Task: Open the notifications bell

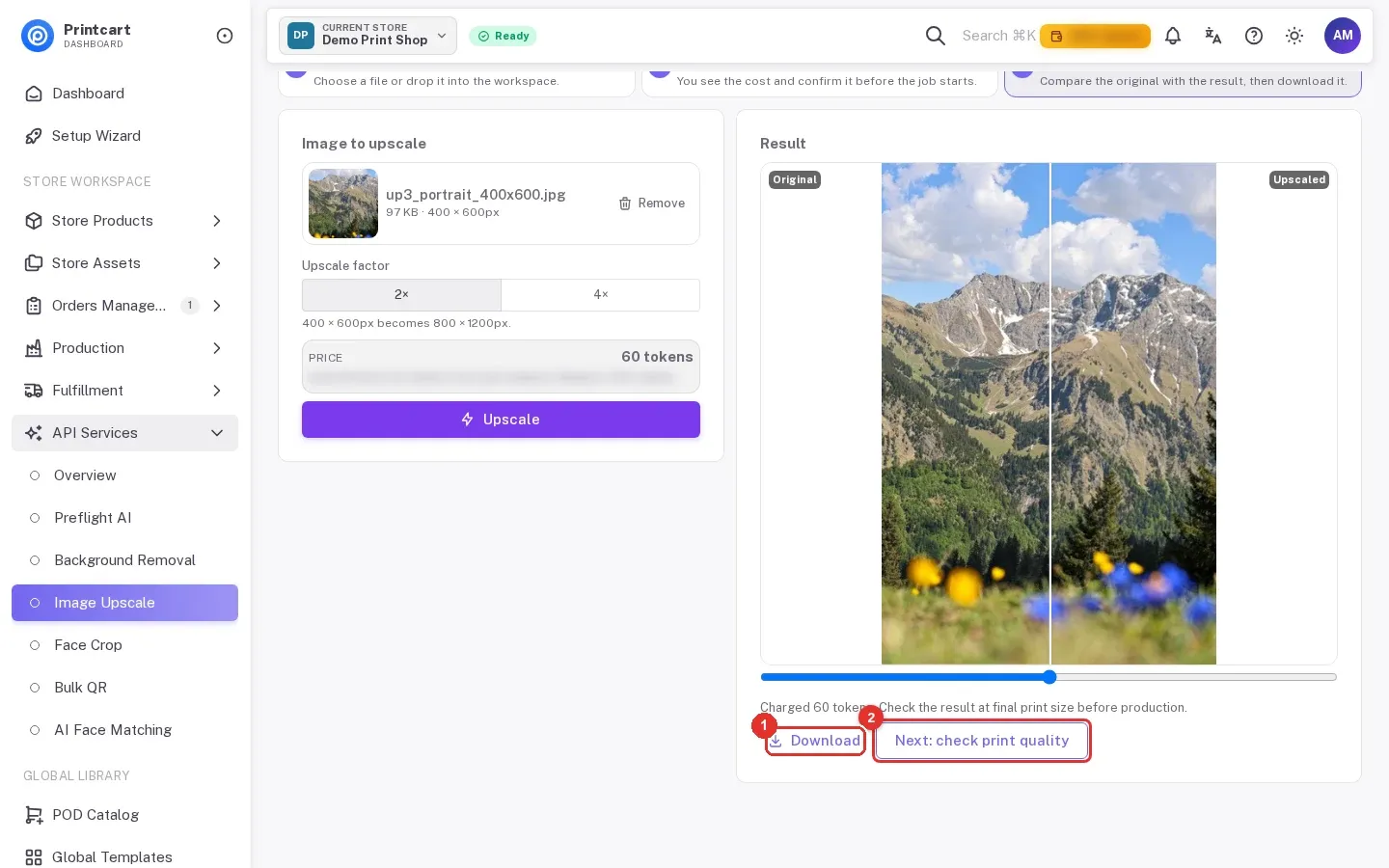Action: tap(1173, 36)
